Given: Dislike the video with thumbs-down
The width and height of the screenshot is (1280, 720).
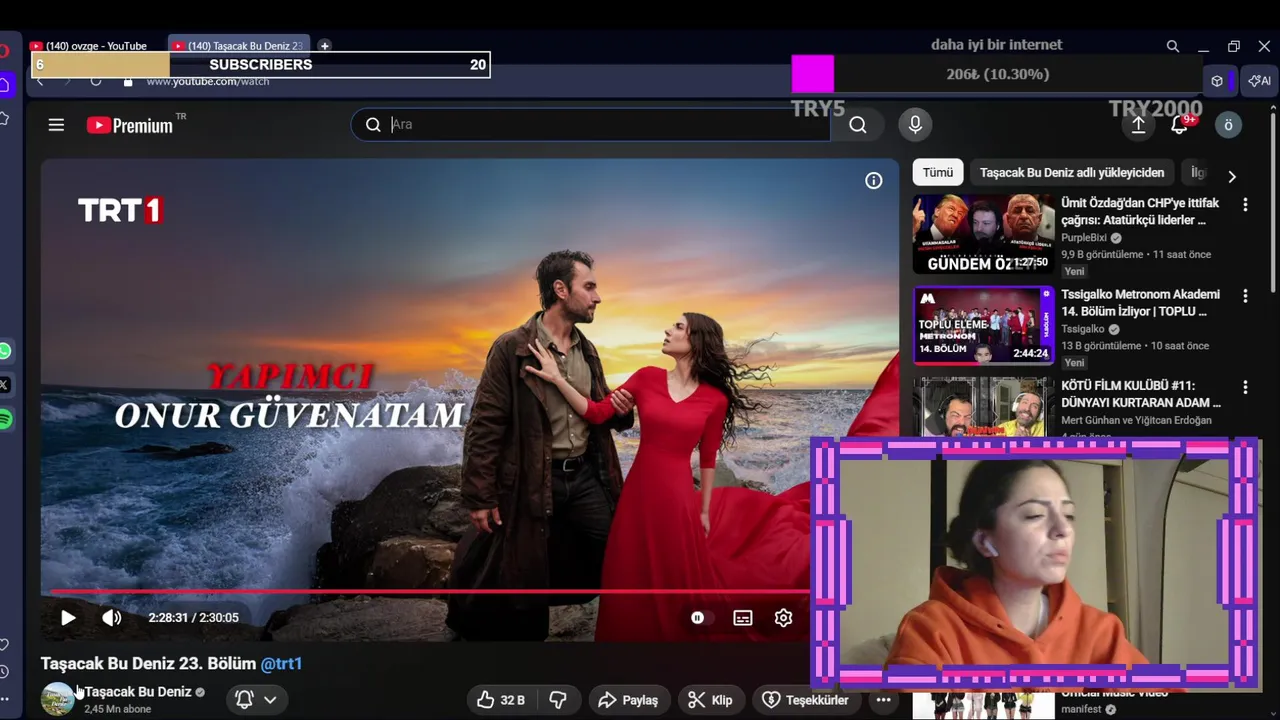Looking at the screenshot, I should (559, 700).
